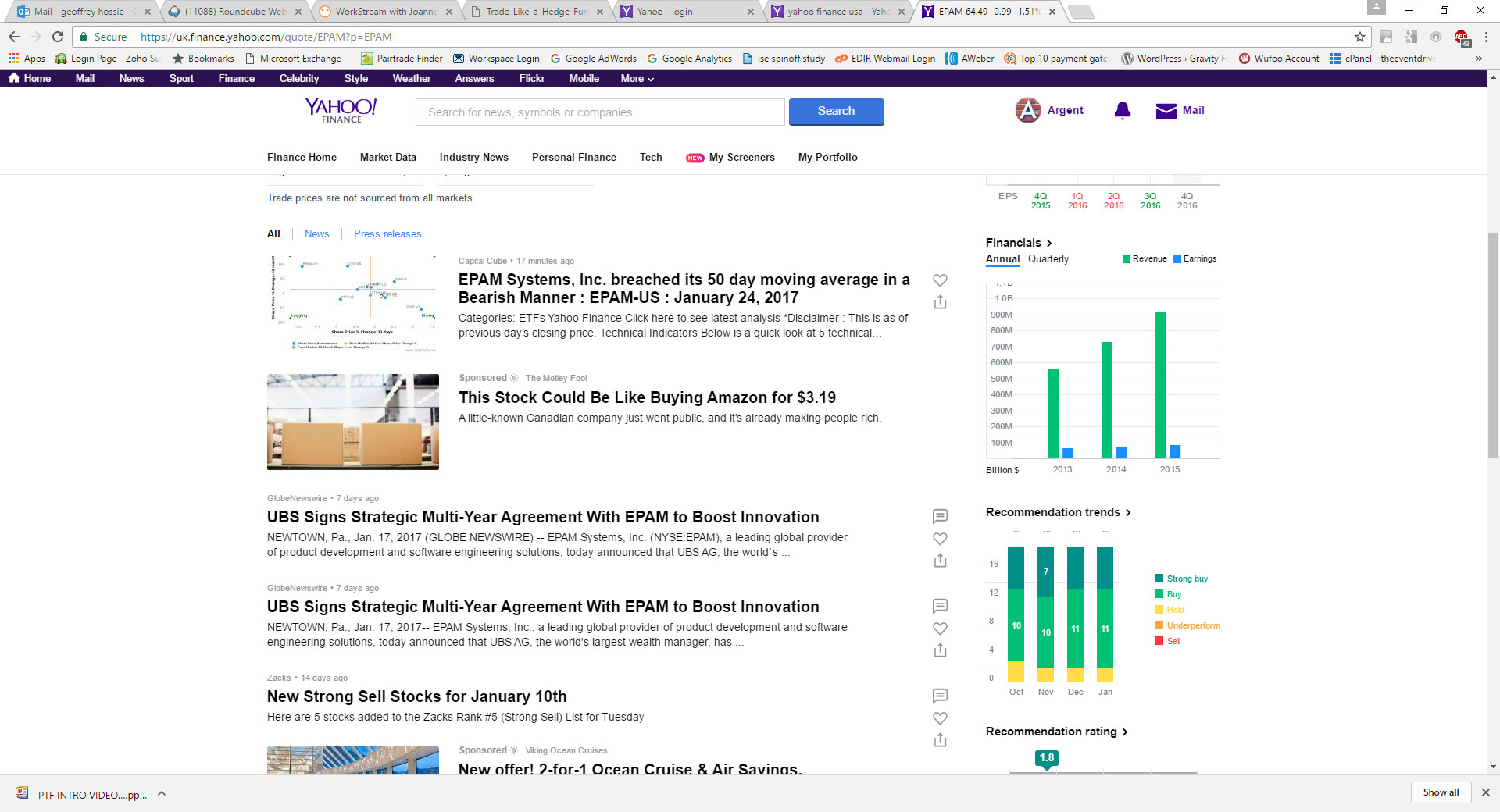1500x812 pixels.
Task: Click the Revenue green legend swatch
Action: 1127,259
